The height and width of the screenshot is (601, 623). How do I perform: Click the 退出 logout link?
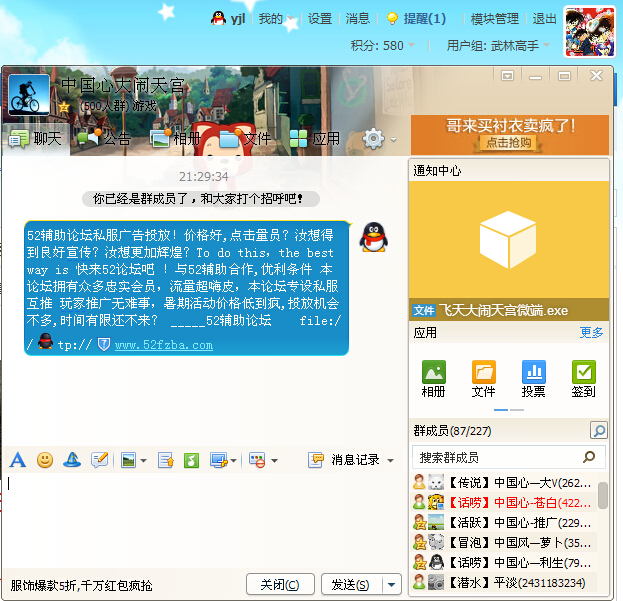544,19
